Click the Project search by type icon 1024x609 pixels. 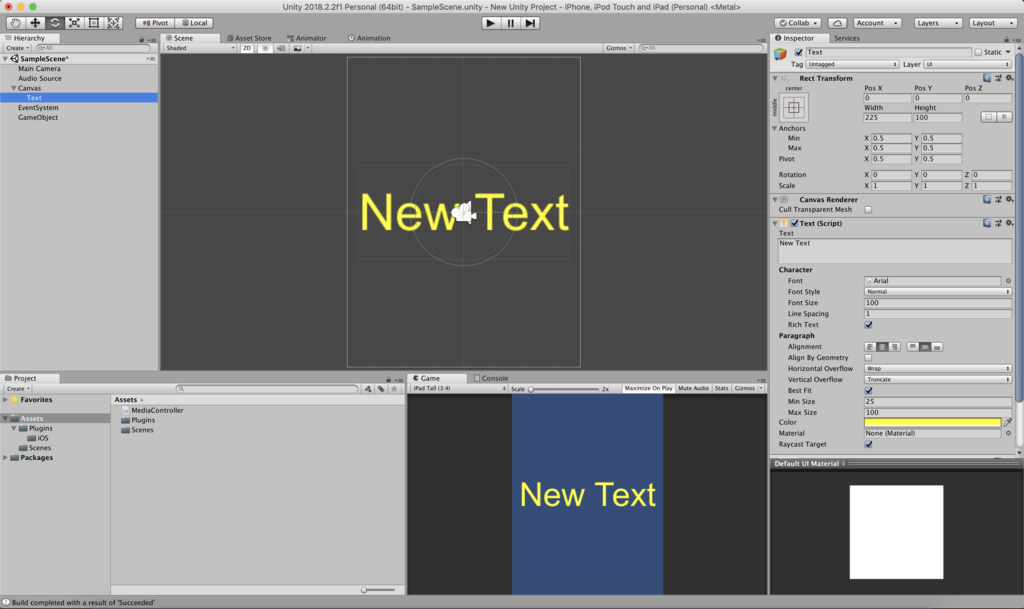tap(368, 389)
